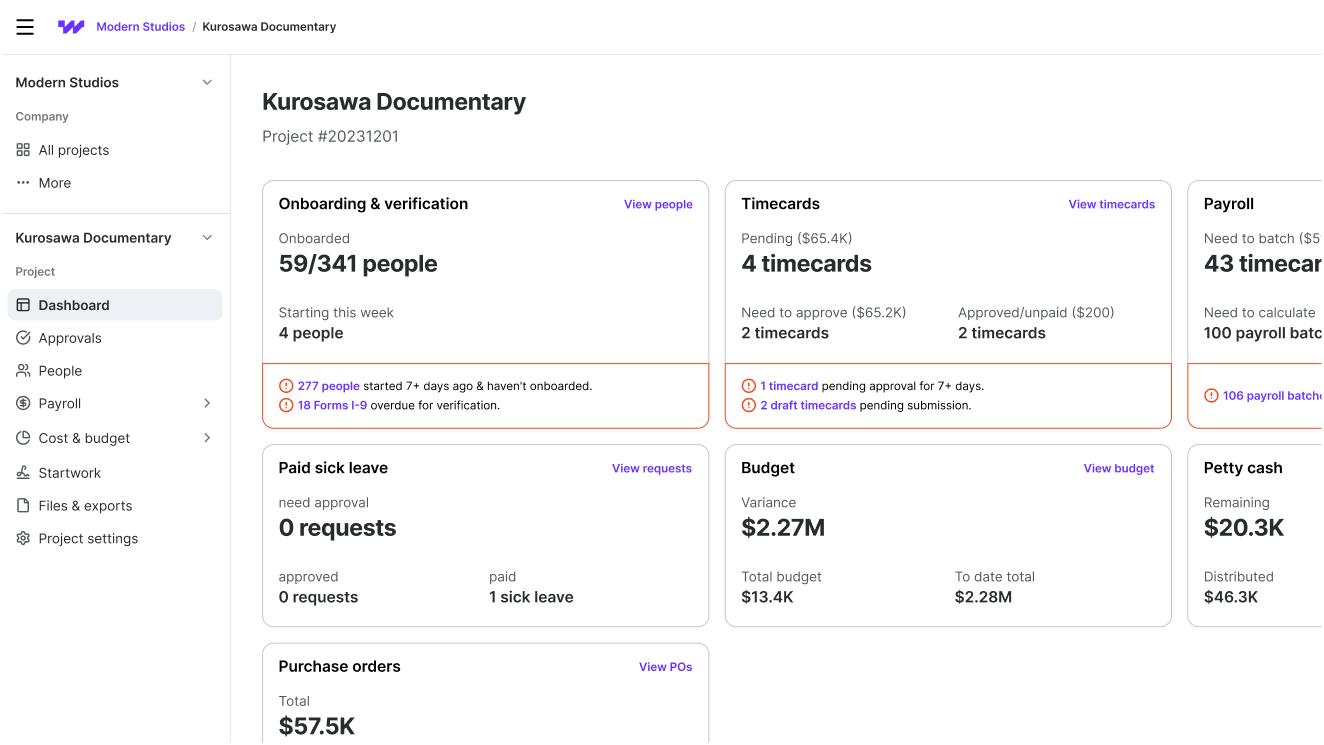1324x745 pixels.
Task: Click the Files & exports document icon
Action: pos(23,506)
